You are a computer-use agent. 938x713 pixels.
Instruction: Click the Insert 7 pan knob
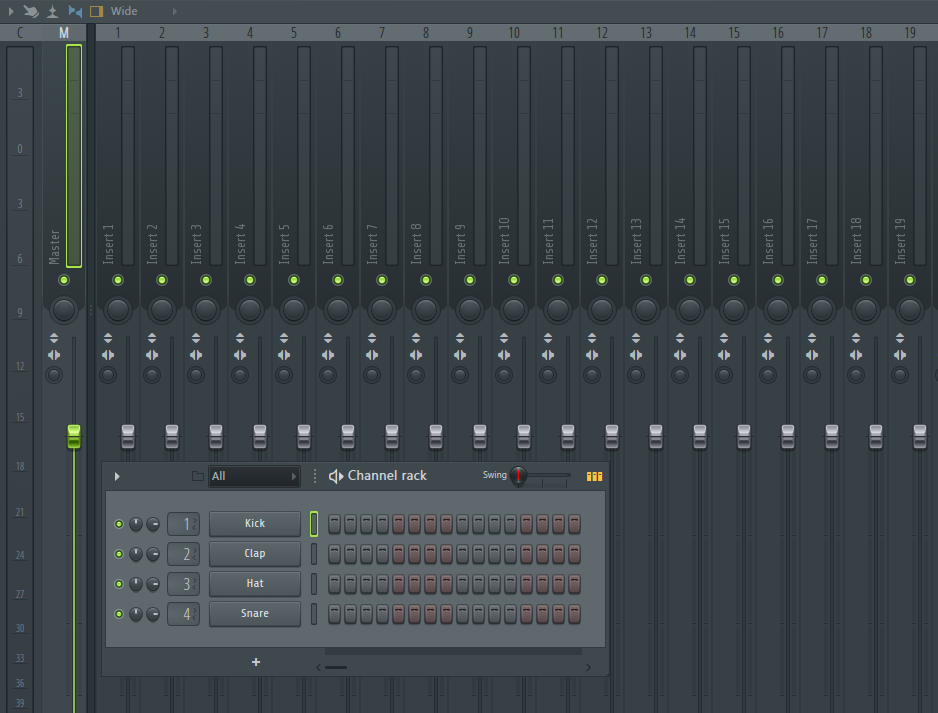pyautogui.click(x=382, y=310)
